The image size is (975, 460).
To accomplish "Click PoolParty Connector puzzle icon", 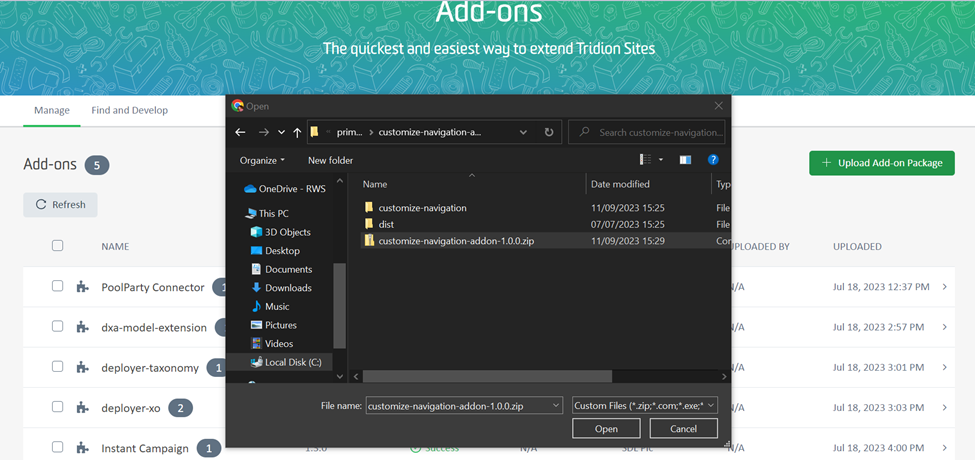I will point(82,287).
